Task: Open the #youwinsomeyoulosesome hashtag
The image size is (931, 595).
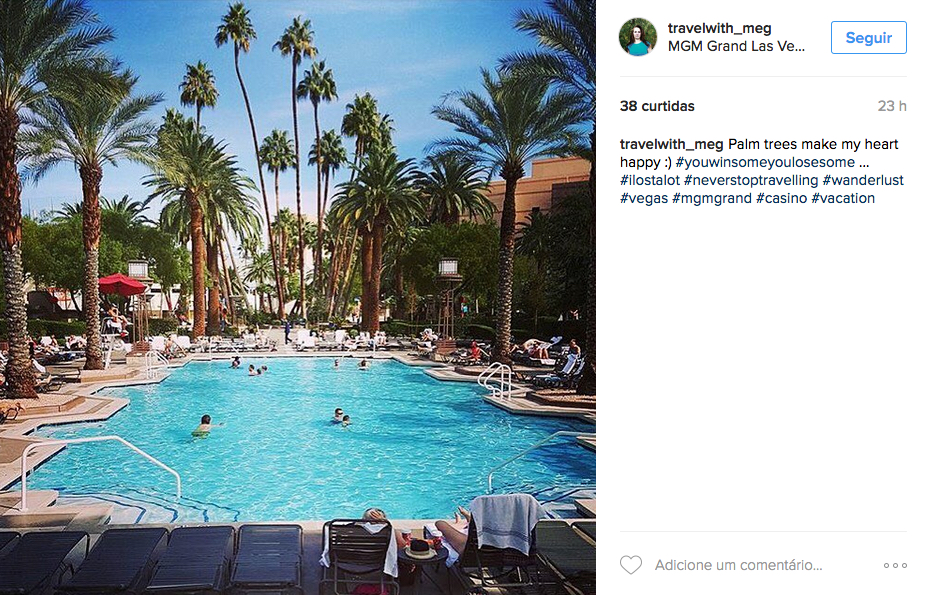Action: click(765, 162)
